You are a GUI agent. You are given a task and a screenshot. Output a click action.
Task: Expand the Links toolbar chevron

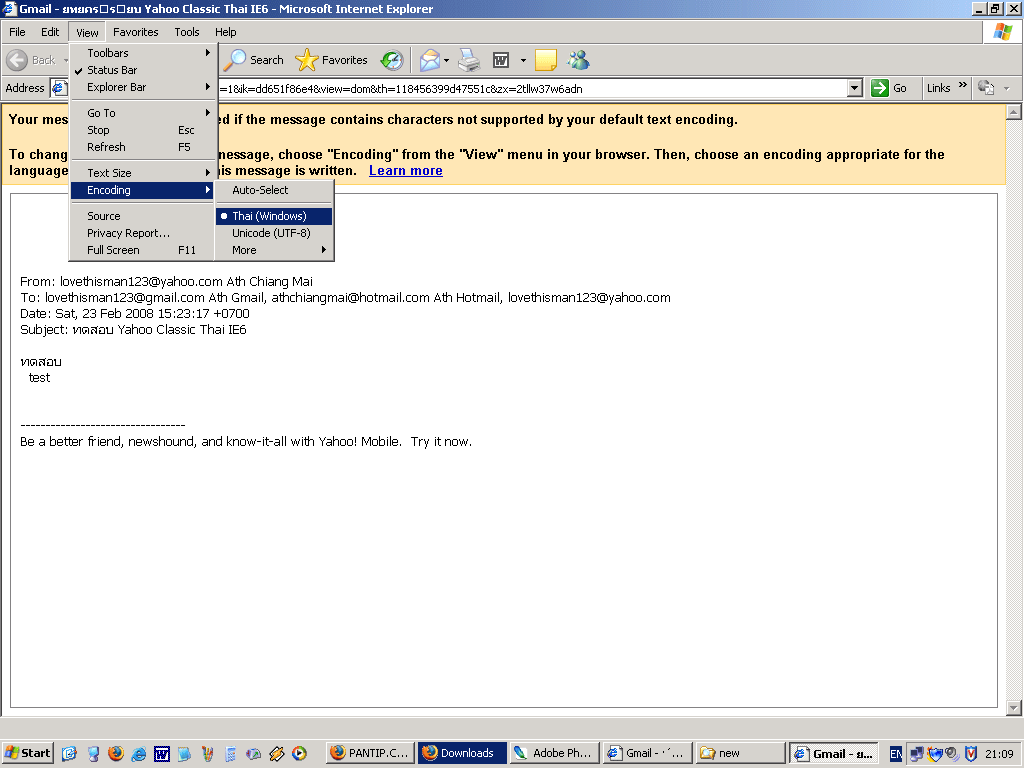click(x=963, y=86)
